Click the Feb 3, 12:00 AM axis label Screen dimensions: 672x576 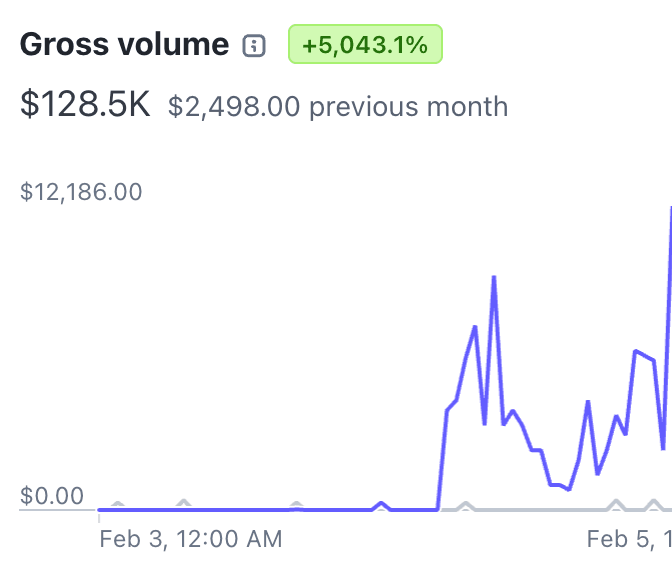[191, 540]
